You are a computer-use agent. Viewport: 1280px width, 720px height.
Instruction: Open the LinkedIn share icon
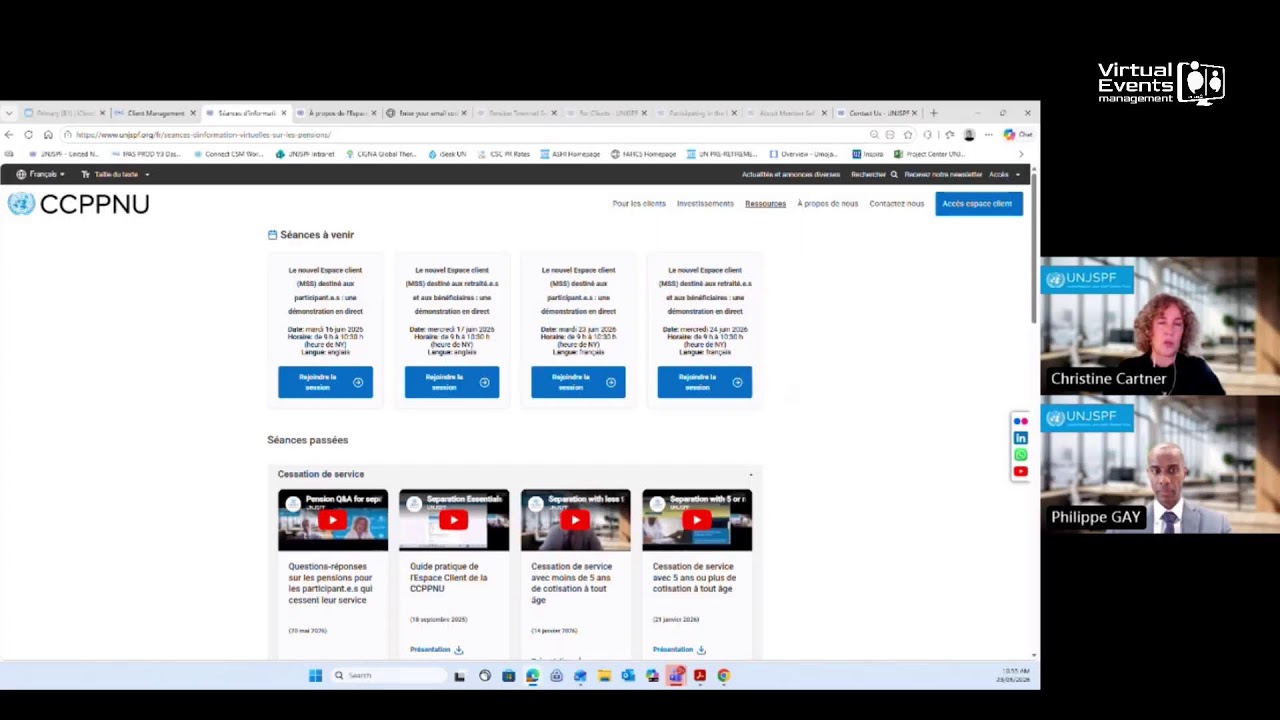click(x=1020, y=438)
